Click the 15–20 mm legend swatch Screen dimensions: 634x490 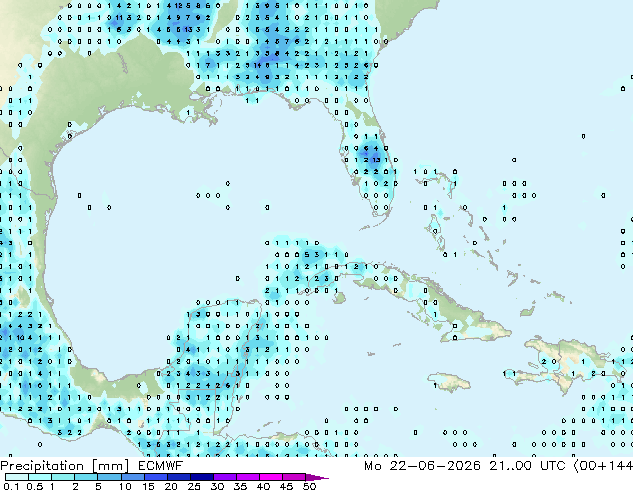point(156,477)
